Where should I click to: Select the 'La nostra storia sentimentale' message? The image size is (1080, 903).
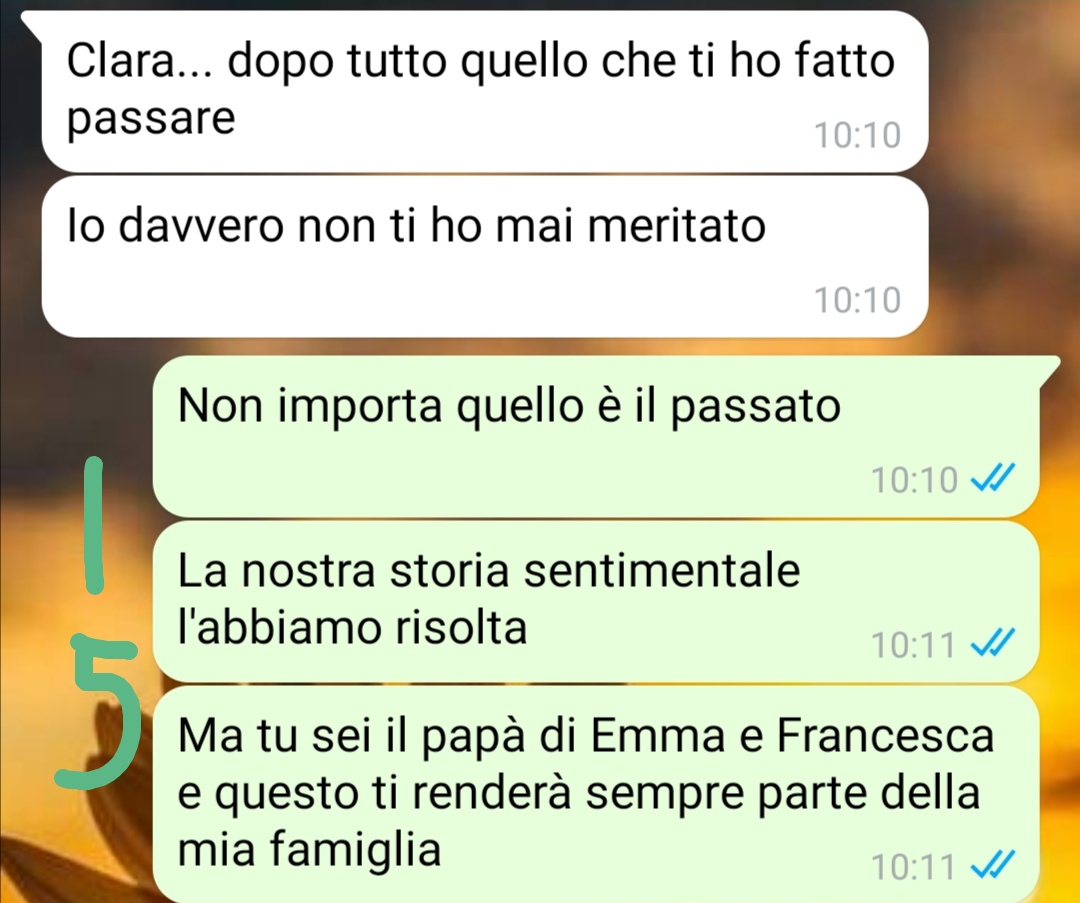(x=596, y=601)
